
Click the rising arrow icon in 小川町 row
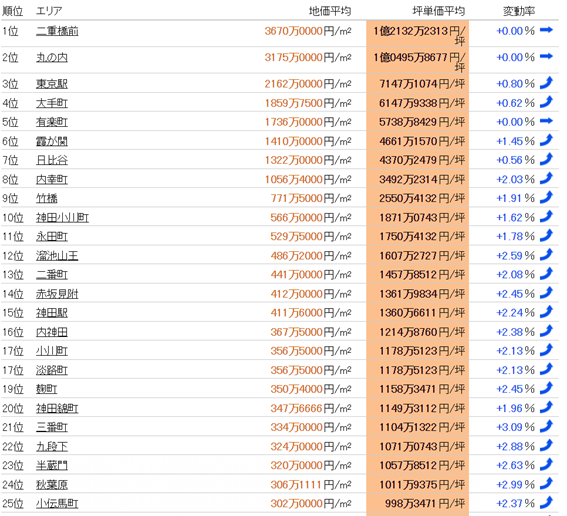(546, 350)
